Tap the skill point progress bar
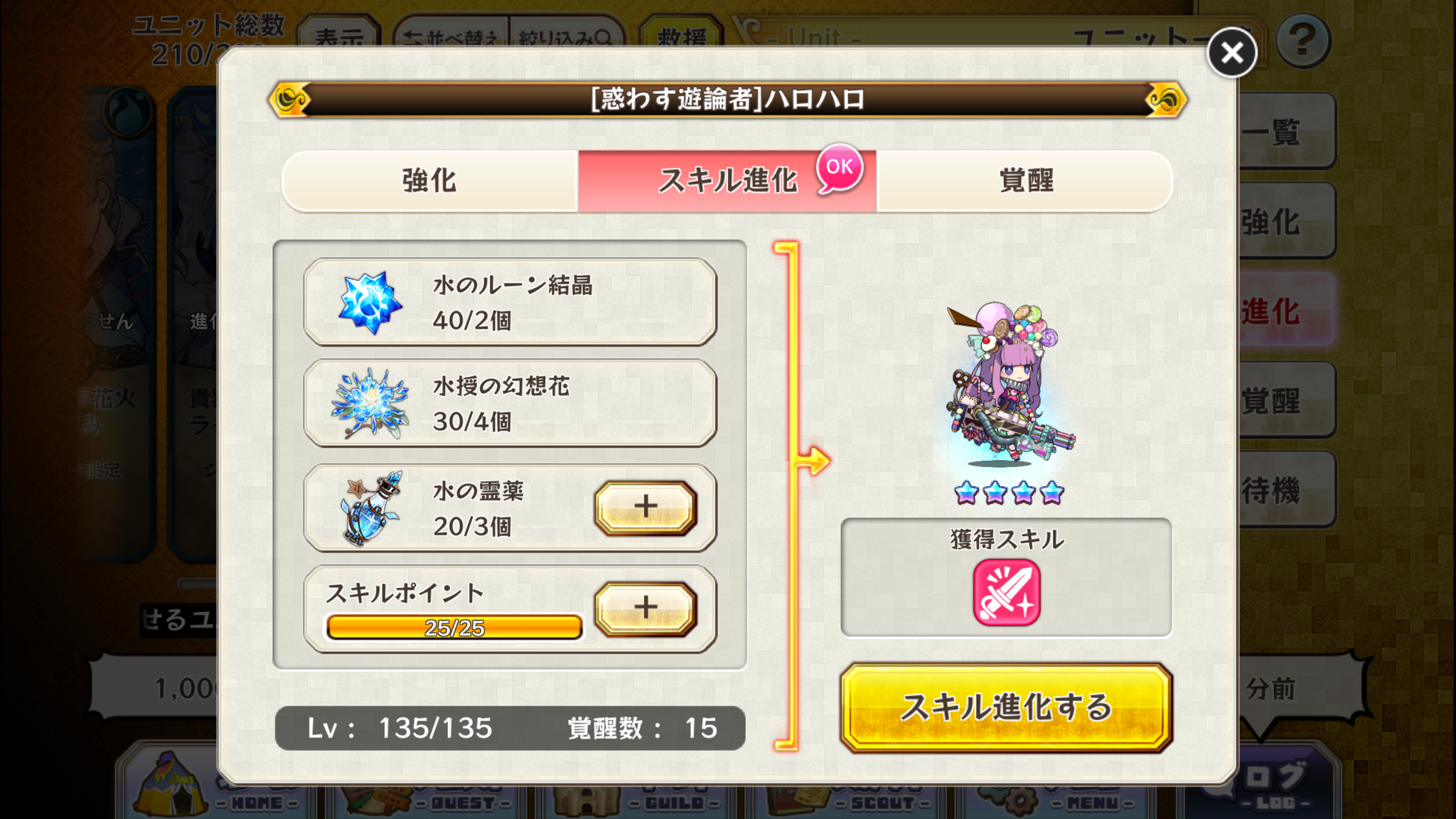Image resolution: width=1456 pixels, height=819 pixels. click(x=454, y=627)
